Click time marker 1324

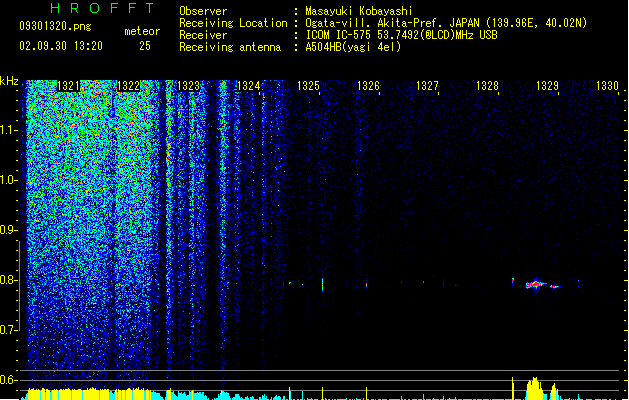tap(248, 86)
